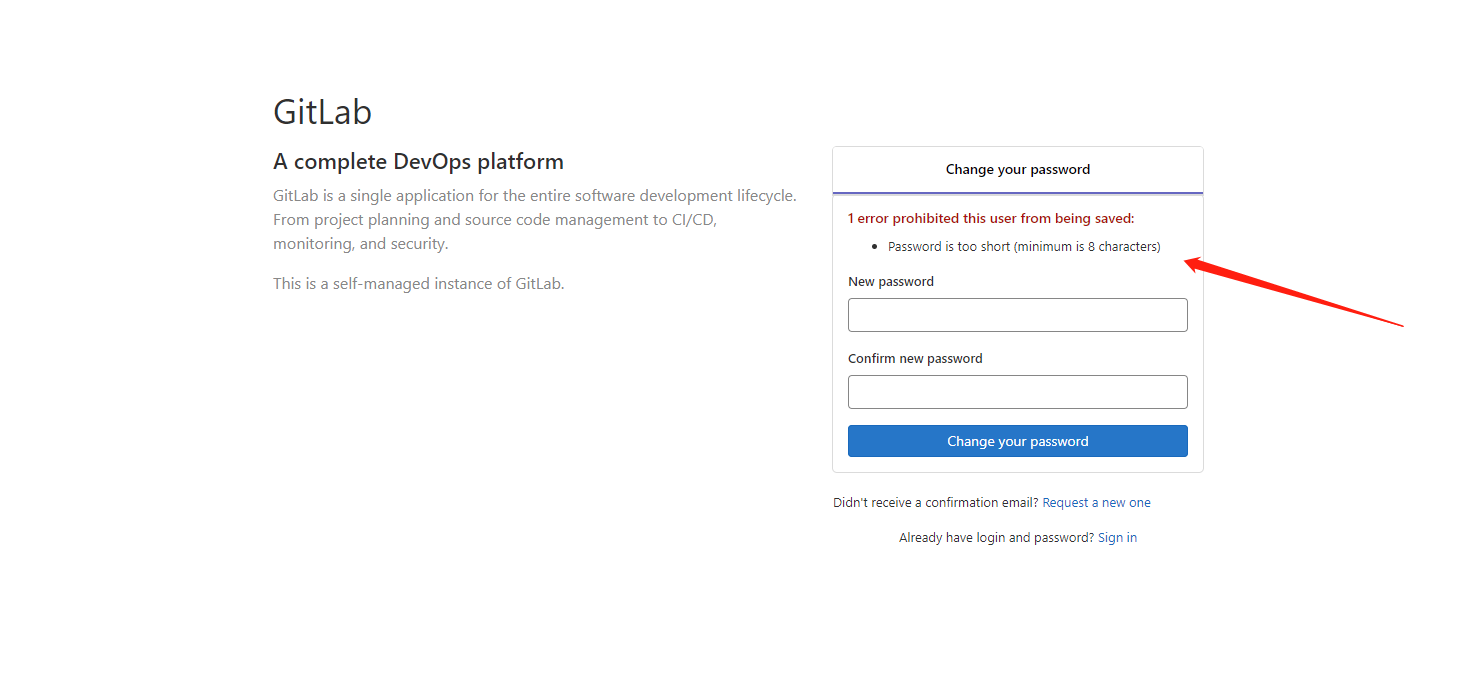Select the Change your password tab header

coord(1017,170)
